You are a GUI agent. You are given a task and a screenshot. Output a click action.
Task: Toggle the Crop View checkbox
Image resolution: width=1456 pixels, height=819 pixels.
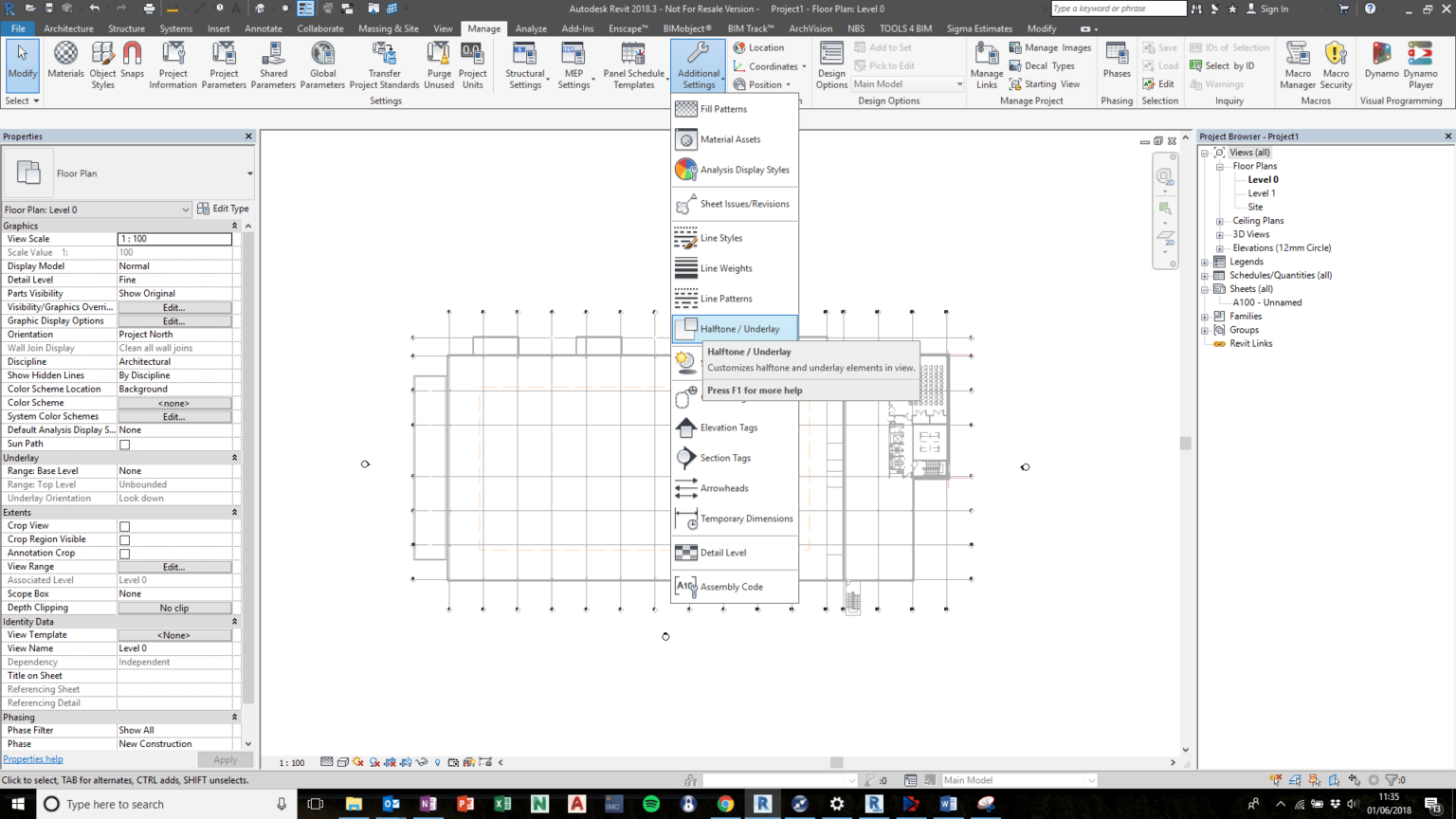124,526
